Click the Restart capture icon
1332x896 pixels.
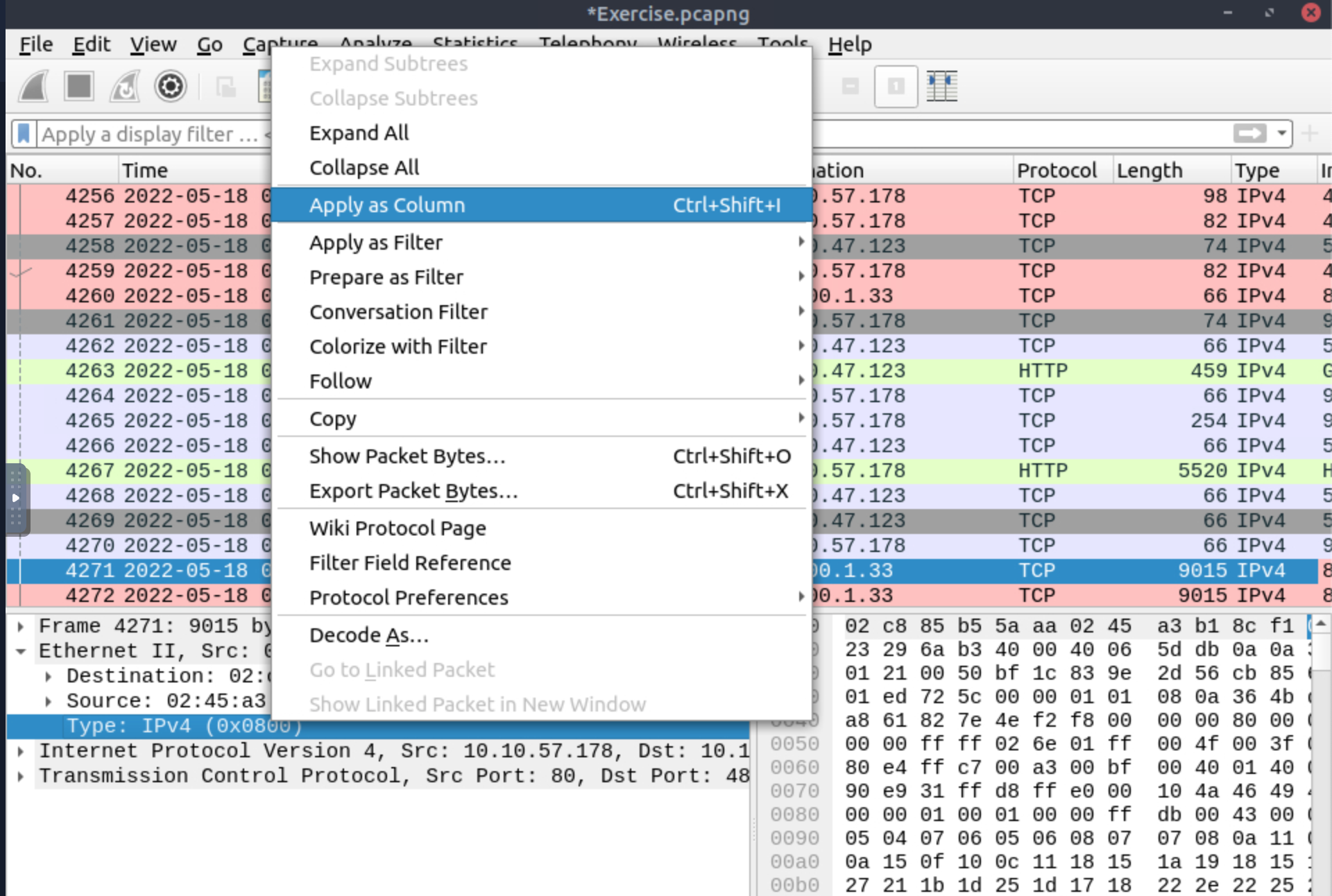[x=125, y=87]
